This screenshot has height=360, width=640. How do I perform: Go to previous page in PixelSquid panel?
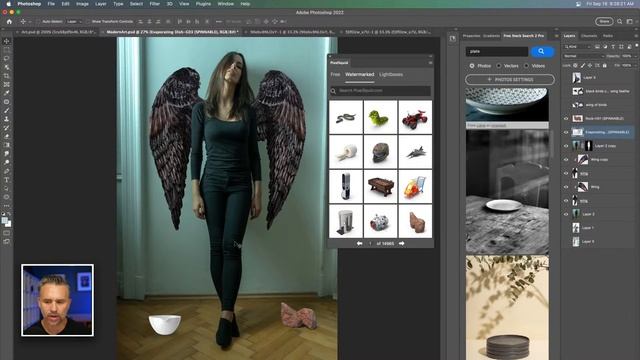pos(359,243)
